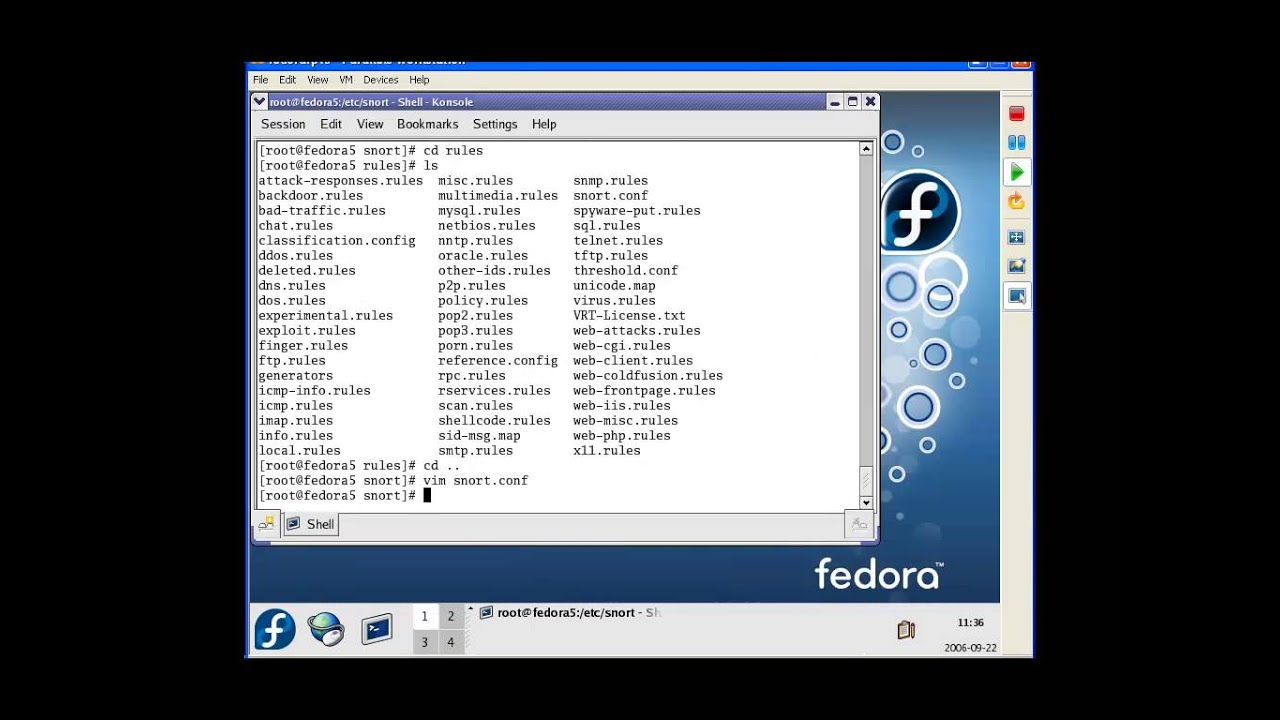Viewport: 1280px width, 720px height.
Task: Open Parallels Help menu
Action: point(419,80)
